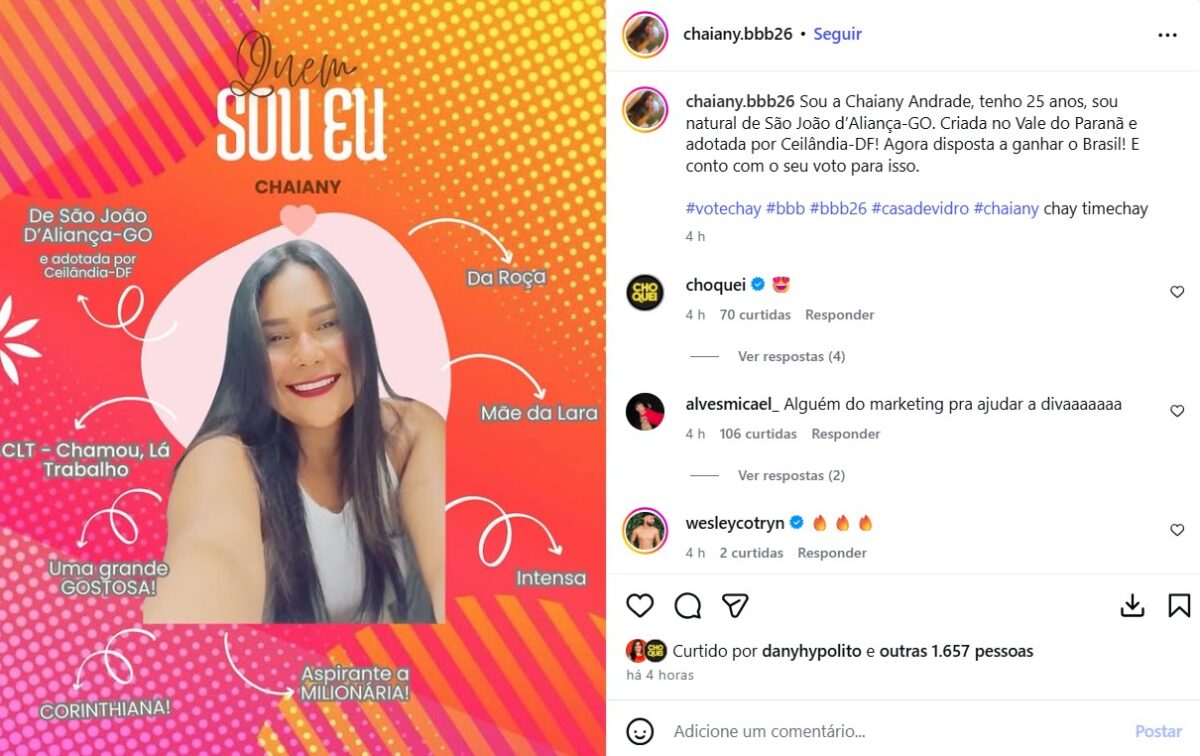Like the post with the heart icon

coord(640,605)
